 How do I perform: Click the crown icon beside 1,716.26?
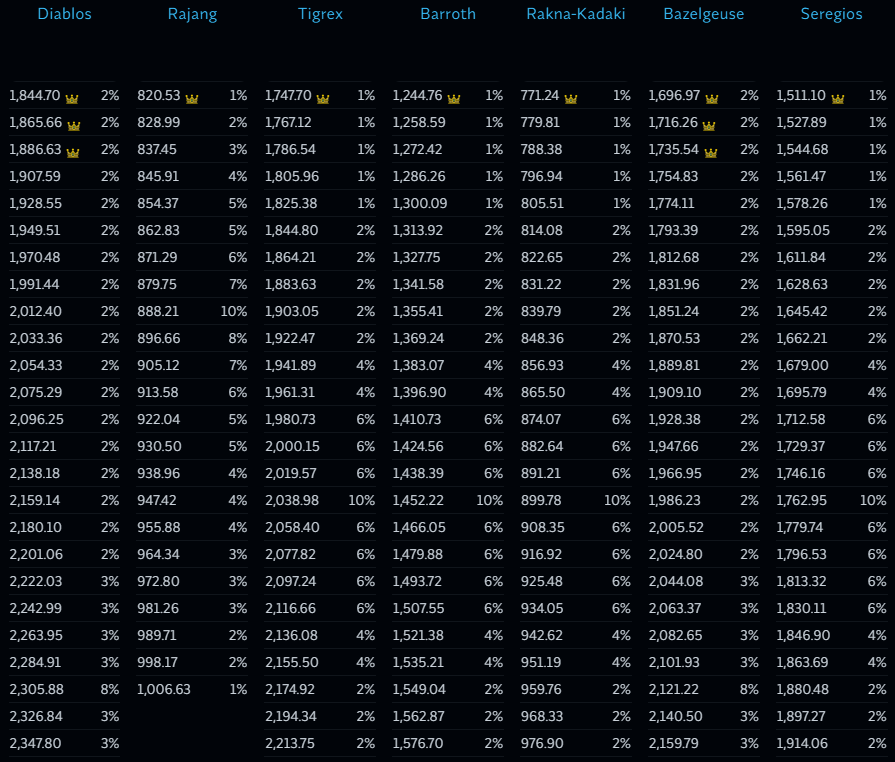pos(709,126)
